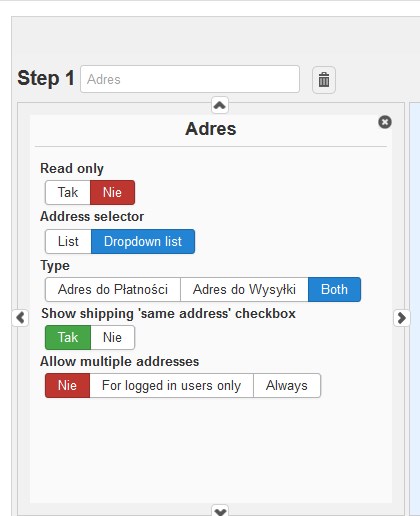This screenshot has height=516, width=420.
Task: Allow multiple addresses for logged in users only
Action: coord(171,385)
